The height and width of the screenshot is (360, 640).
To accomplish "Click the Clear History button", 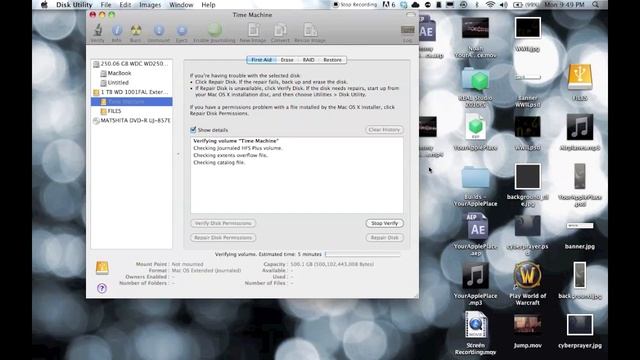I will [x=384, y=130].
